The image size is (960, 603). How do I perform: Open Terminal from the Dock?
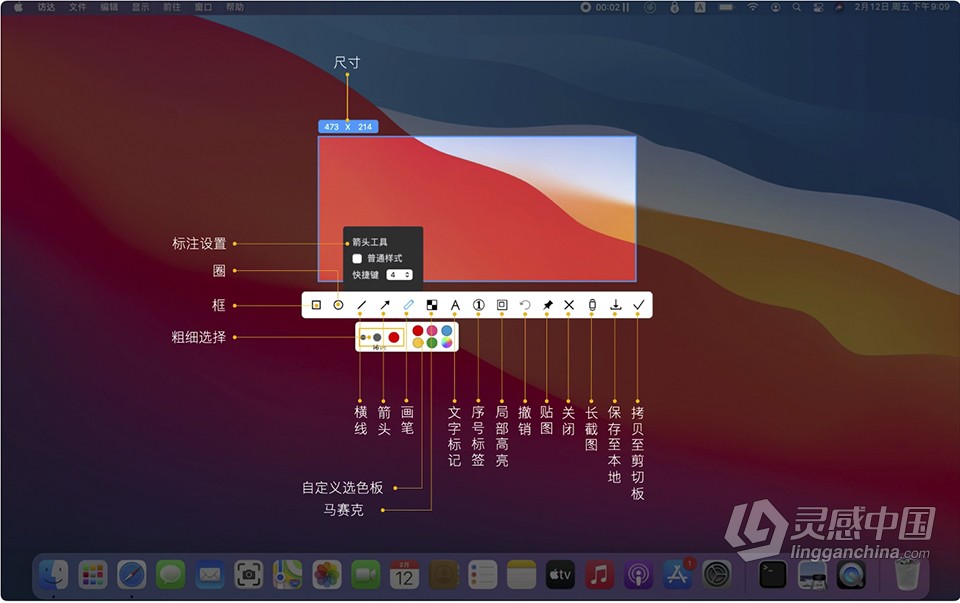click(773, 574)
